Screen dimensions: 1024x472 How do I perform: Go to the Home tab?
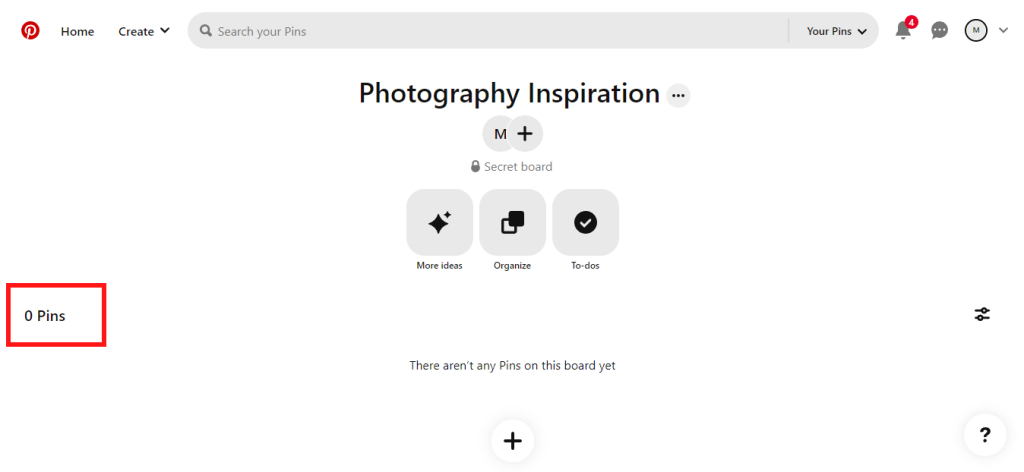[77, 31]
